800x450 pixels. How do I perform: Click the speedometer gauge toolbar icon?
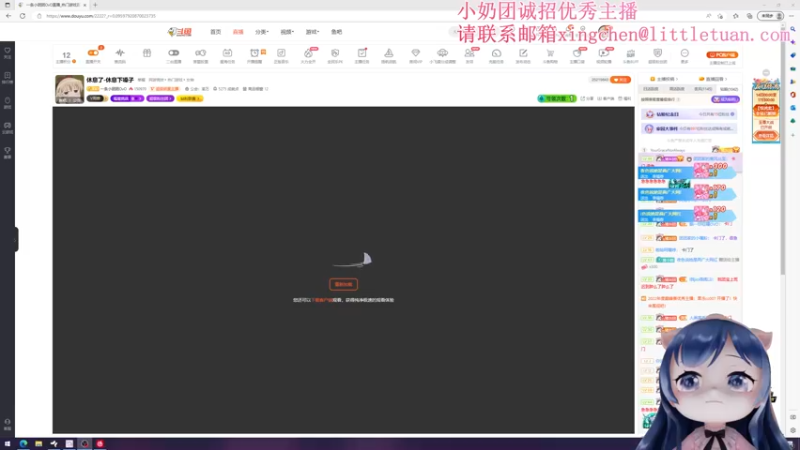[x=496, y=53]
